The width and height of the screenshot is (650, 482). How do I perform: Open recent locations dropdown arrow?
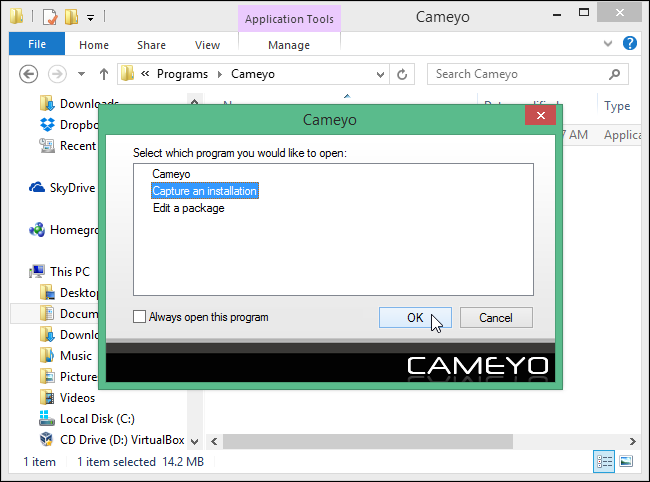pos(81,74)
